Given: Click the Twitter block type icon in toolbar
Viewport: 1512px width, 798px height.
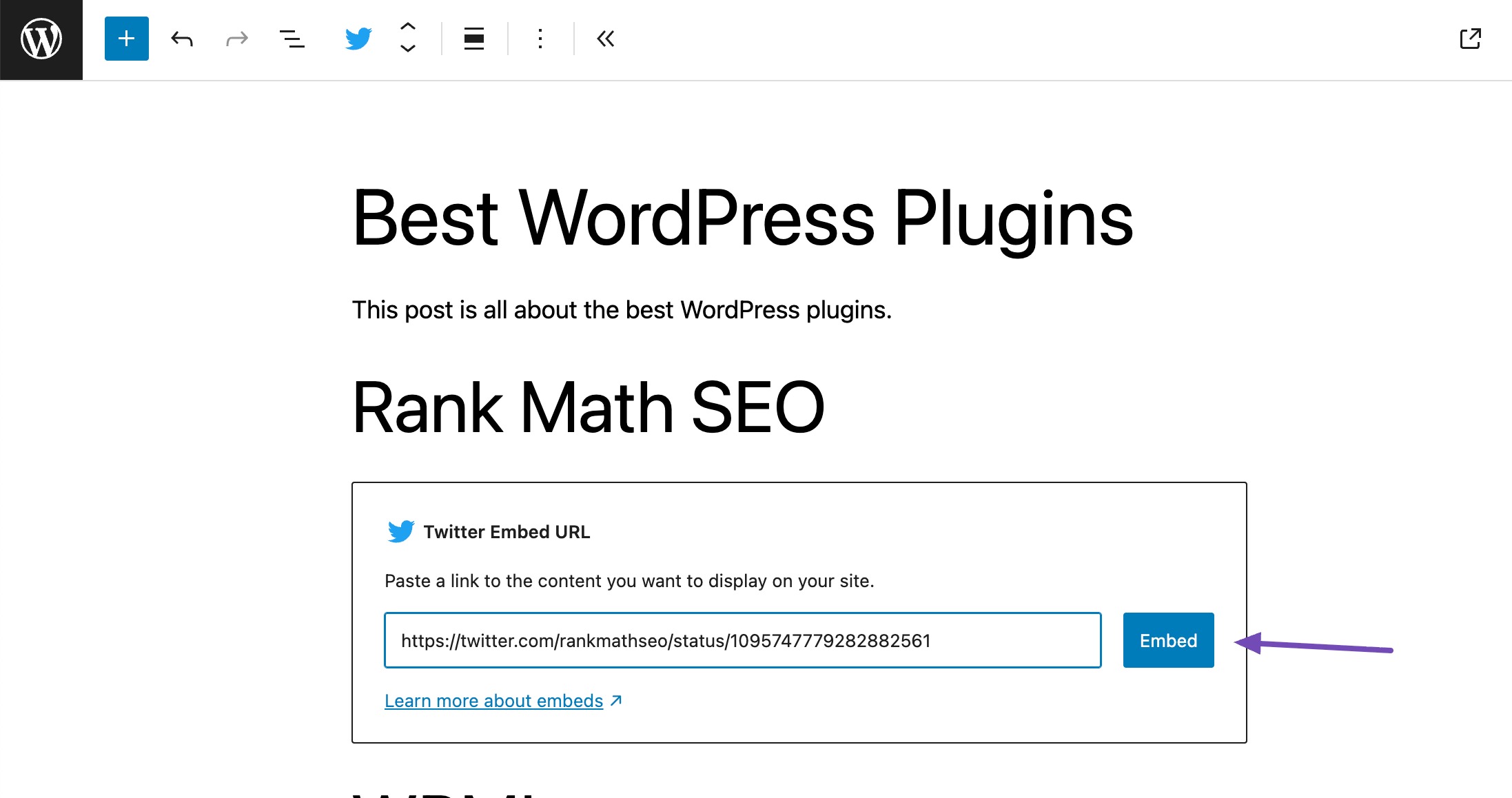Looking at the screenshot, I should (358, 39).
